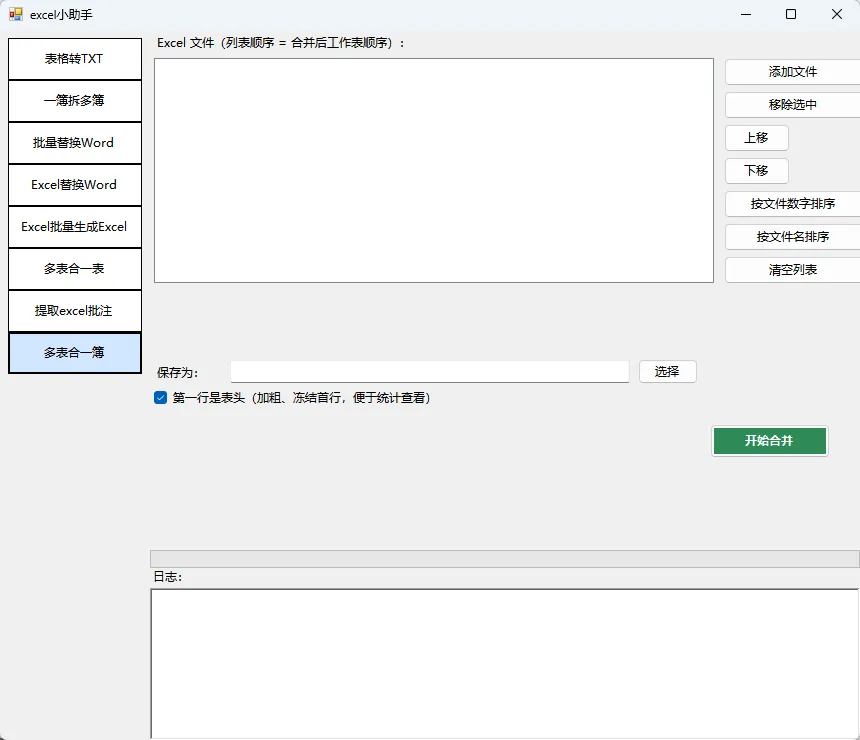Start merging with green 开始合并 button
Screen dimensions: 860x740
click(770, 441)
